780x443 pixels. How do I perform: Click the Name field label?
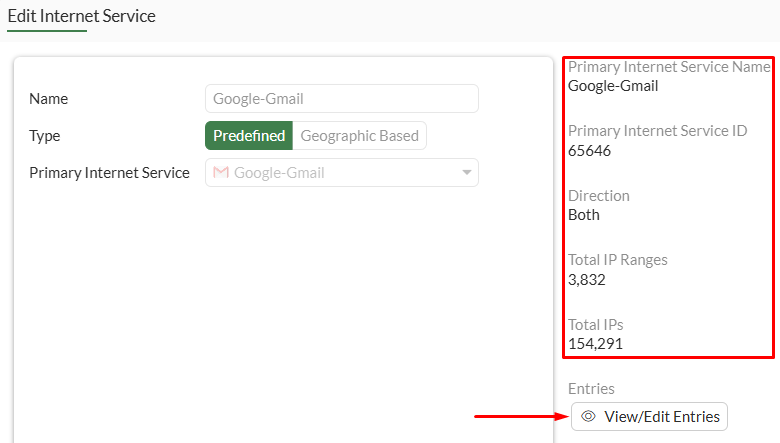pyautogui.click(x=49, y=99)
